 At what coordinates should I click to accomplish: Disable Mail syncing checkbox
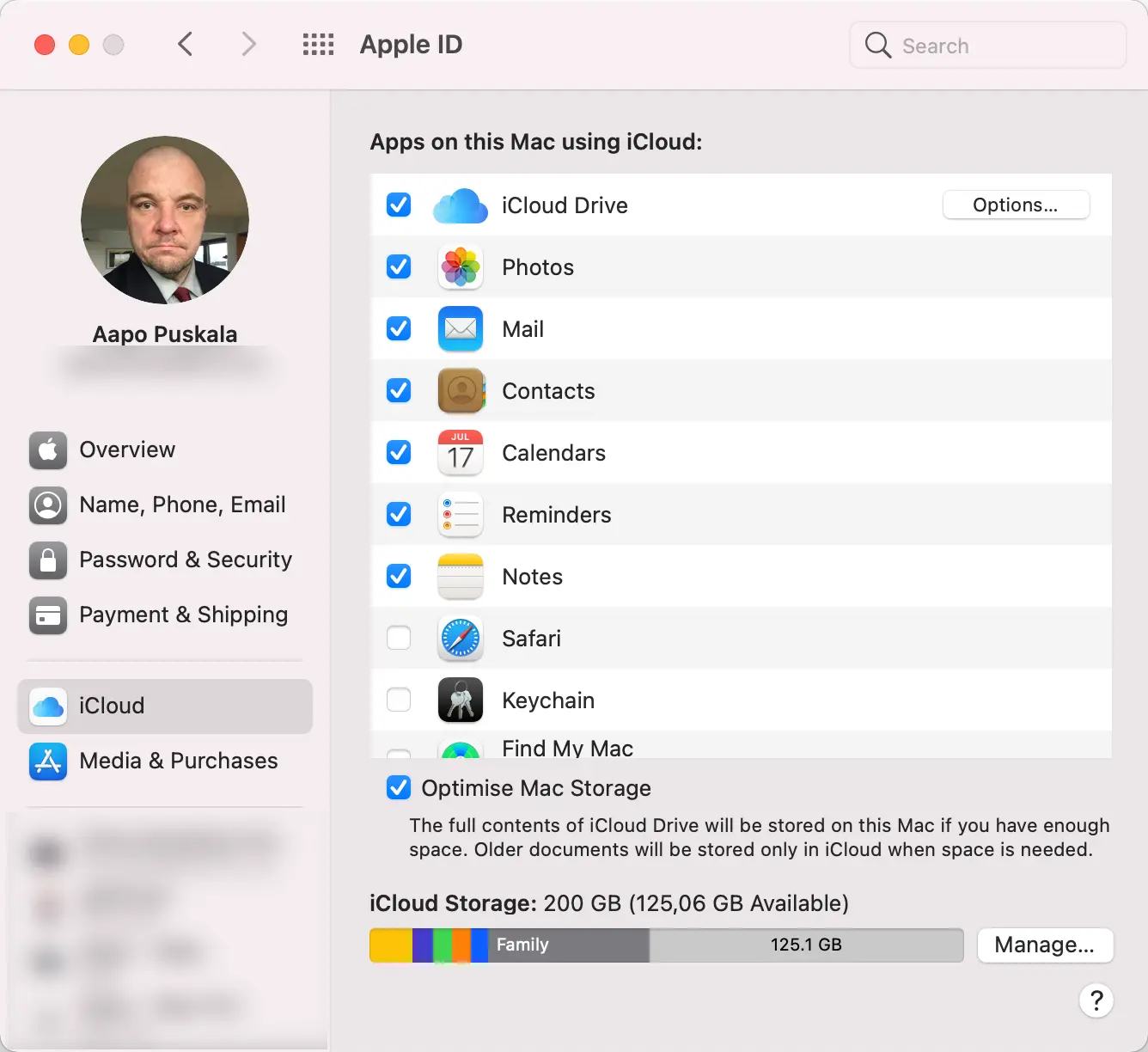point(399,329)
